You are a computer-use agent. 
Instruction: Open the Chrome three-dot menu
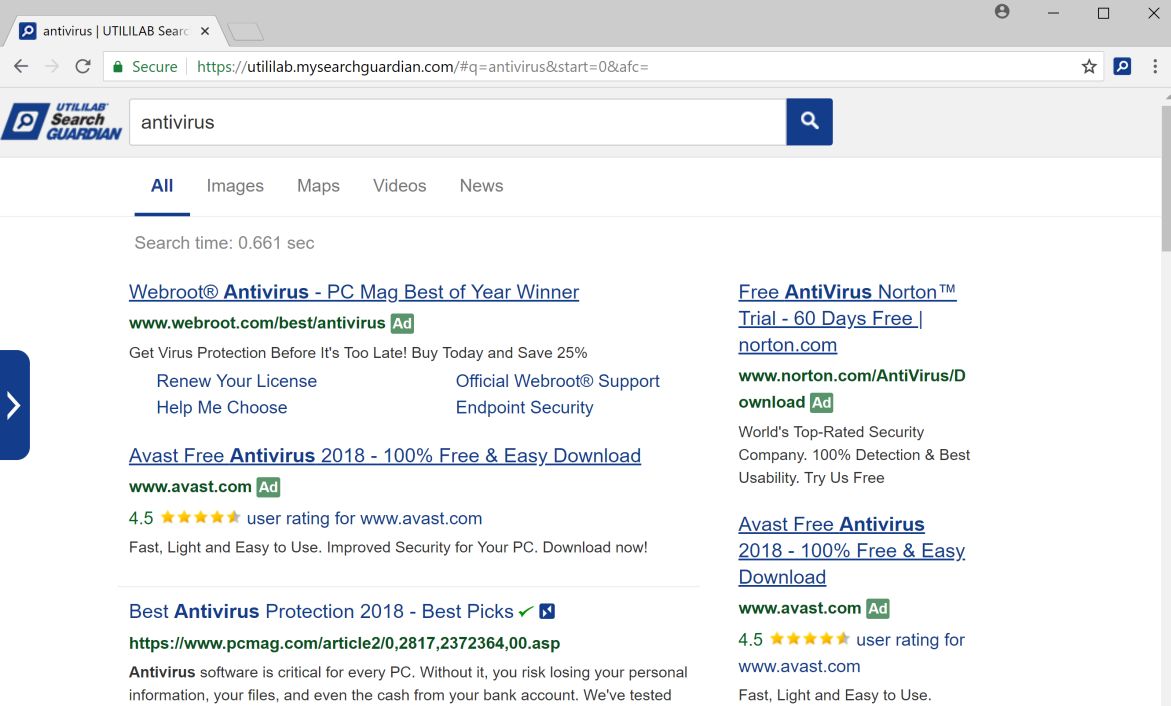click(1155, 67)
